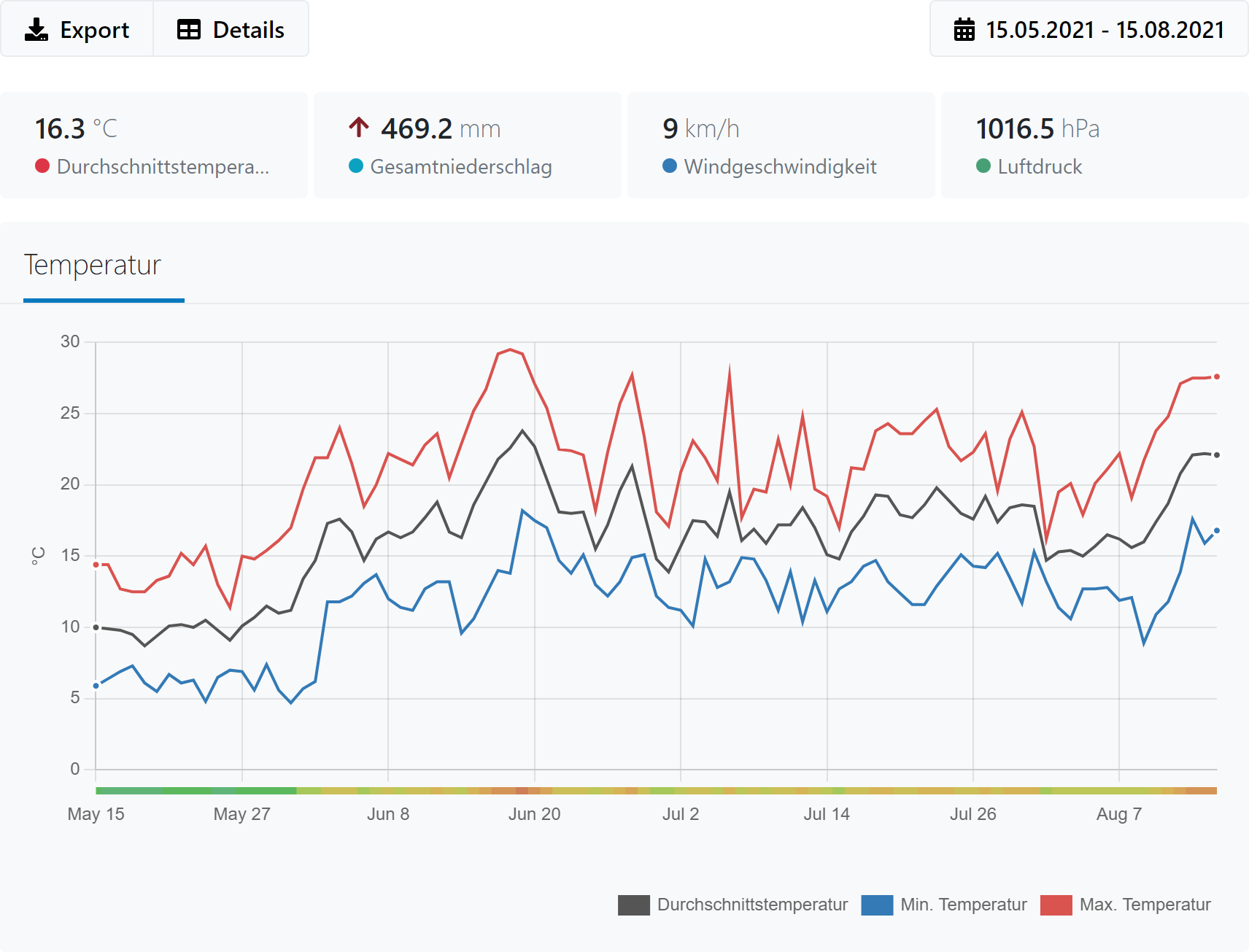
Task: Click the red start marker at May 15
Action: 96,565
